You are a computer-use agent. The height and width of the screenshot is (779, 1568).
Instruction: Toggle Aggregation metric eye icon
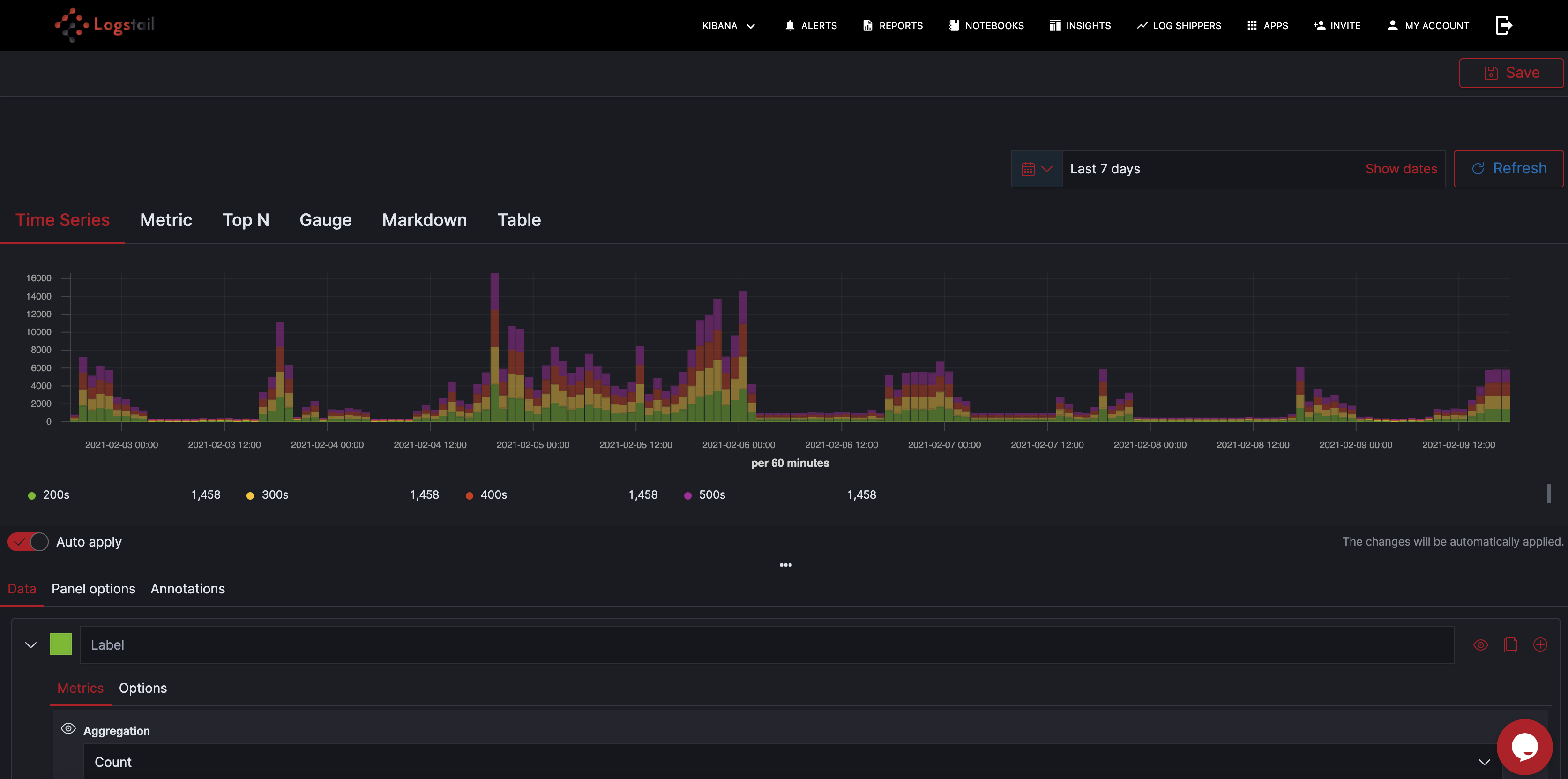[68, 728]
